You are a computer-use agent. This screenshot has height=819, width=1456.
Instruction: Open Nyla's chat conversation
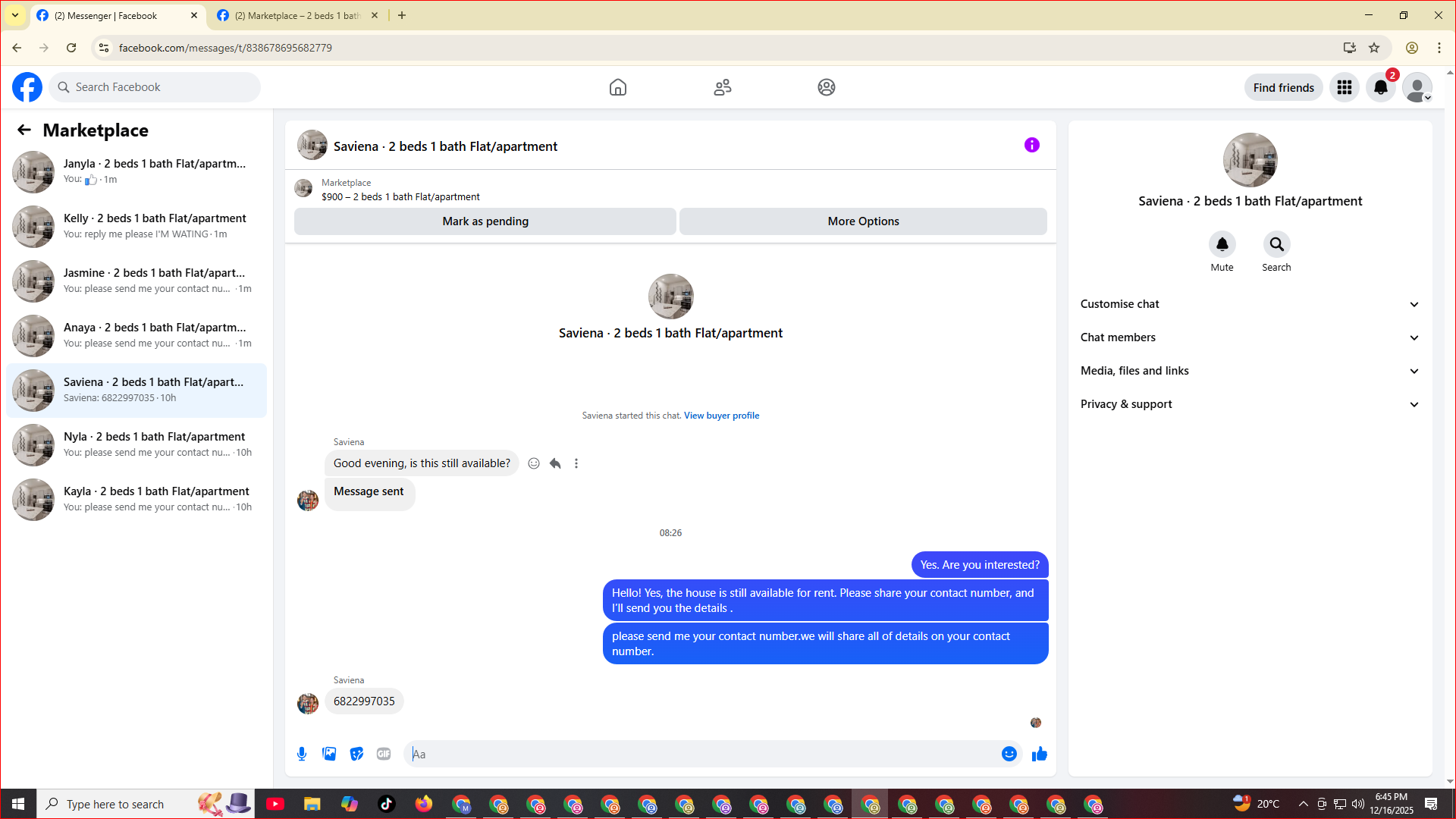point(136,445)
